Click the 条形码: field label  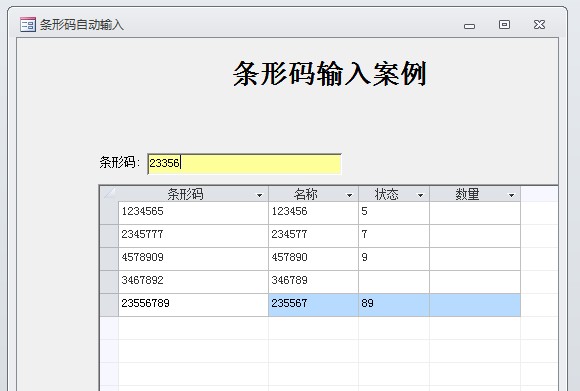click(119, 162)
